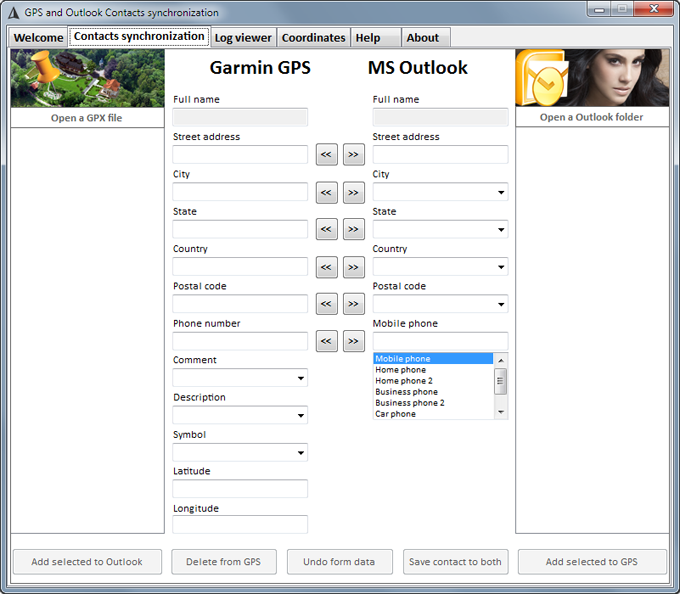
Task: Open the Garmin Symbol dropdown
Action: pos(301,453)
